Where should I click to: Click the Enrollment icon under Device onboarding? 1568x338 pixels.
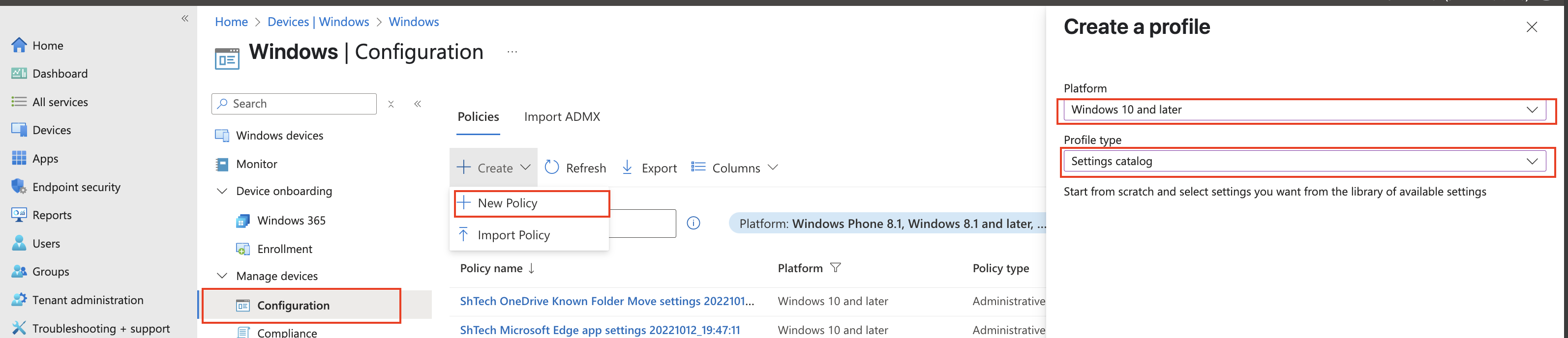243,249
